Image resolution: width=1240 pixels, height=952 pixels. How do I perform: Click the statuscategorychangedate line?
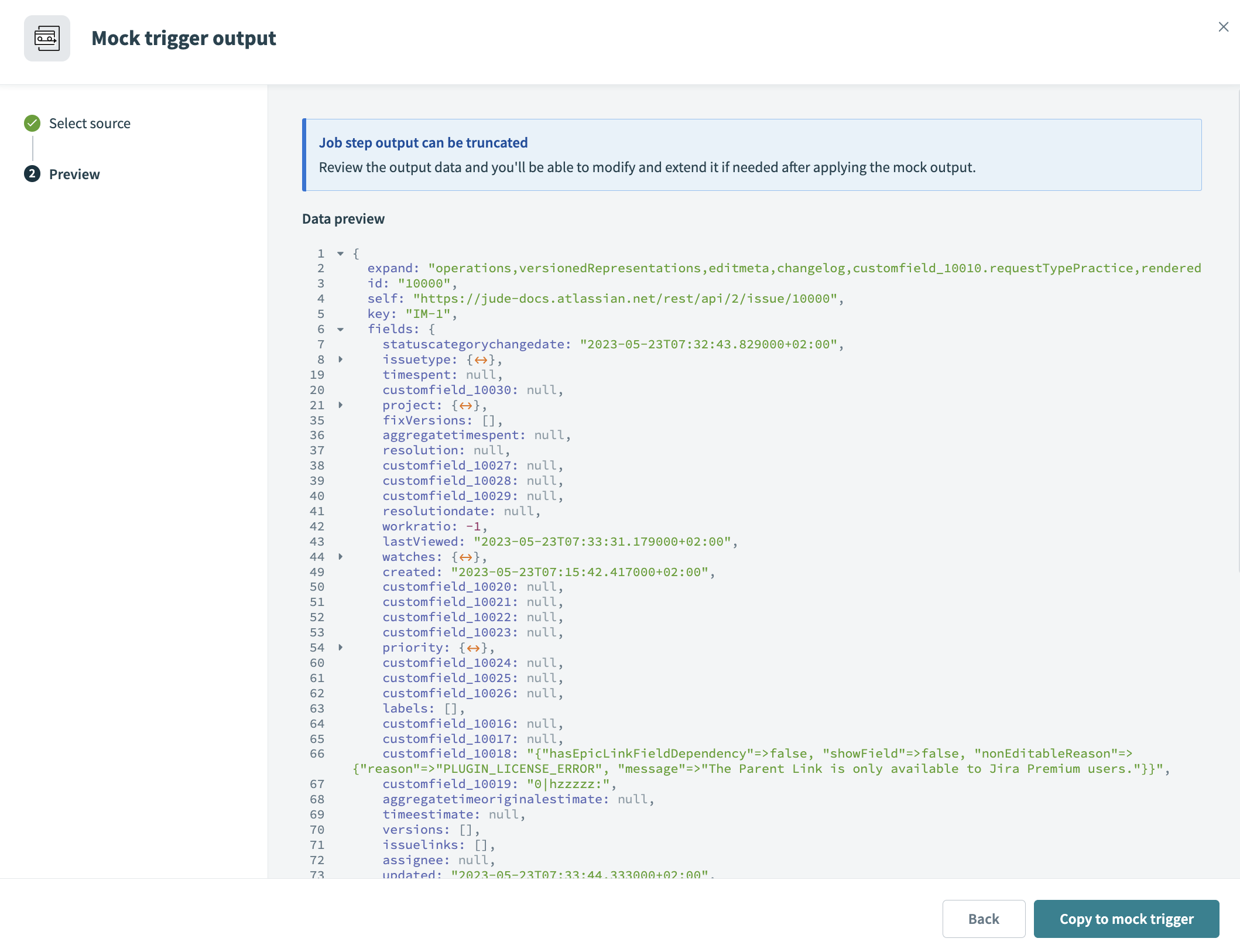613,344
